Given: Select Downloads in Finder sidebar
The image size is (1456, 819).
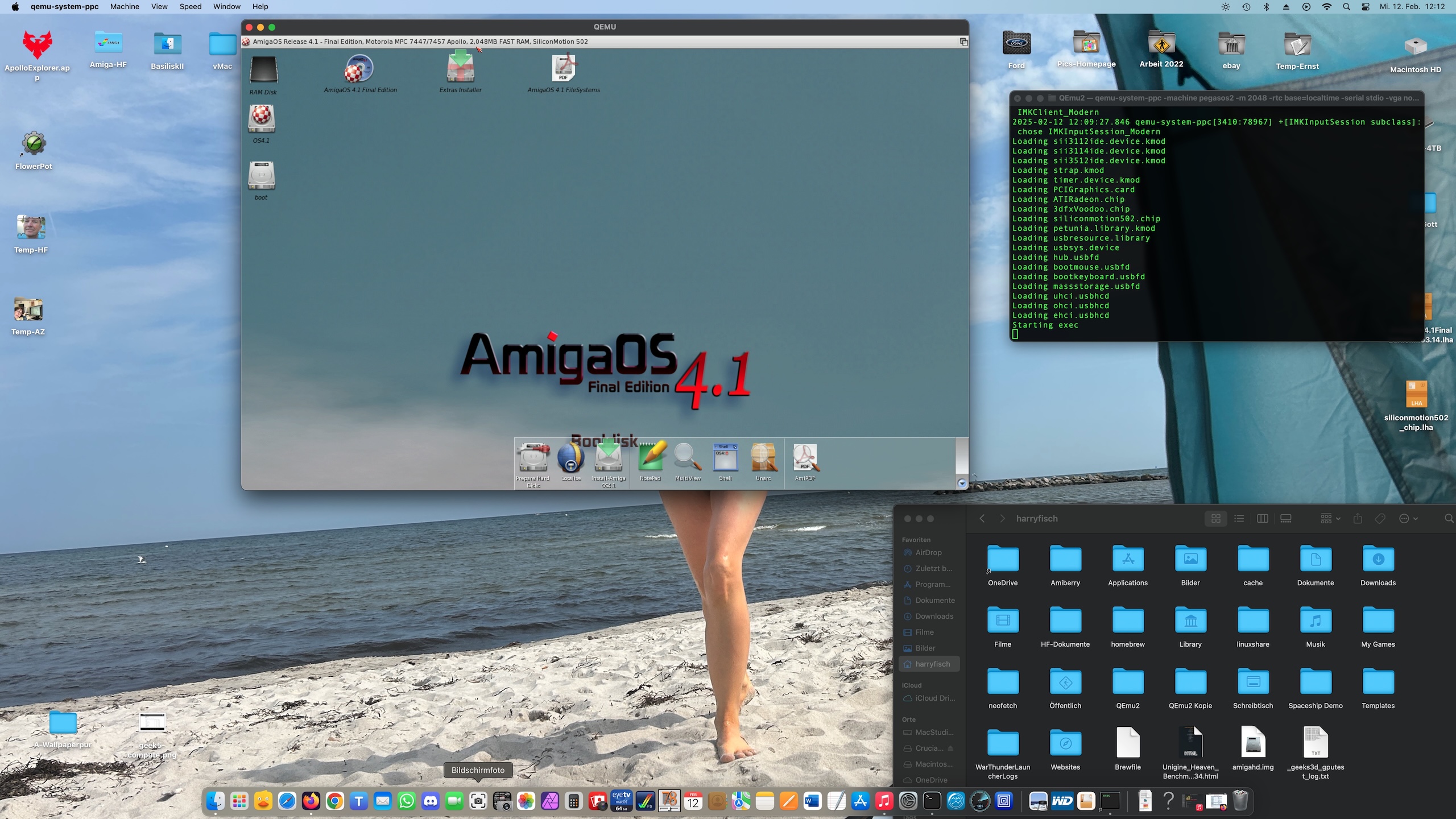Looking at the screenshot, I should pyautogui.click(x=928, y=616).
